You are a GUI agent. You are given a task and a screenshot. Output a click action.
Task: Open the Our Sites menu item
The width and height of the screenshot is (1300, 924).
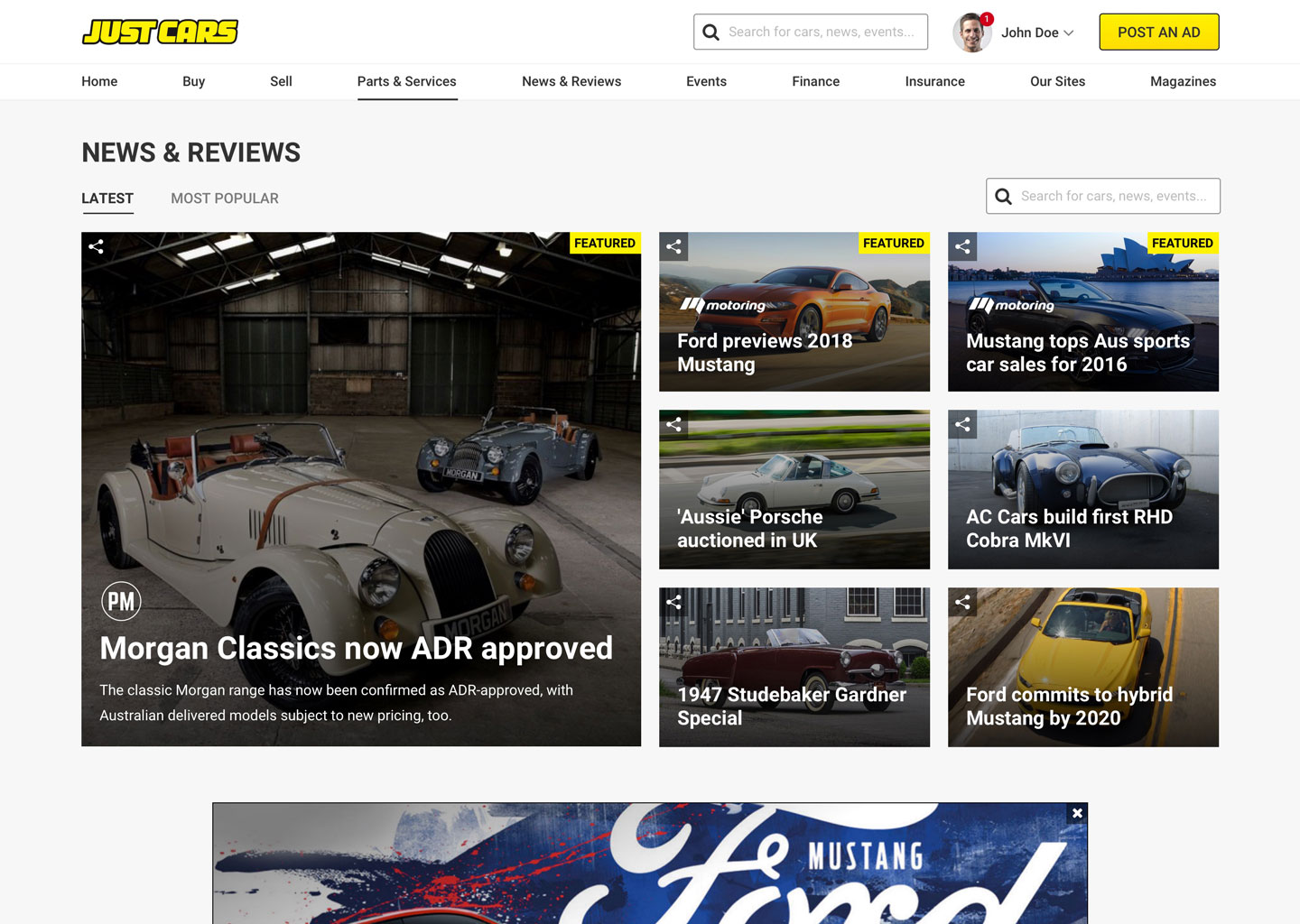1058,81
